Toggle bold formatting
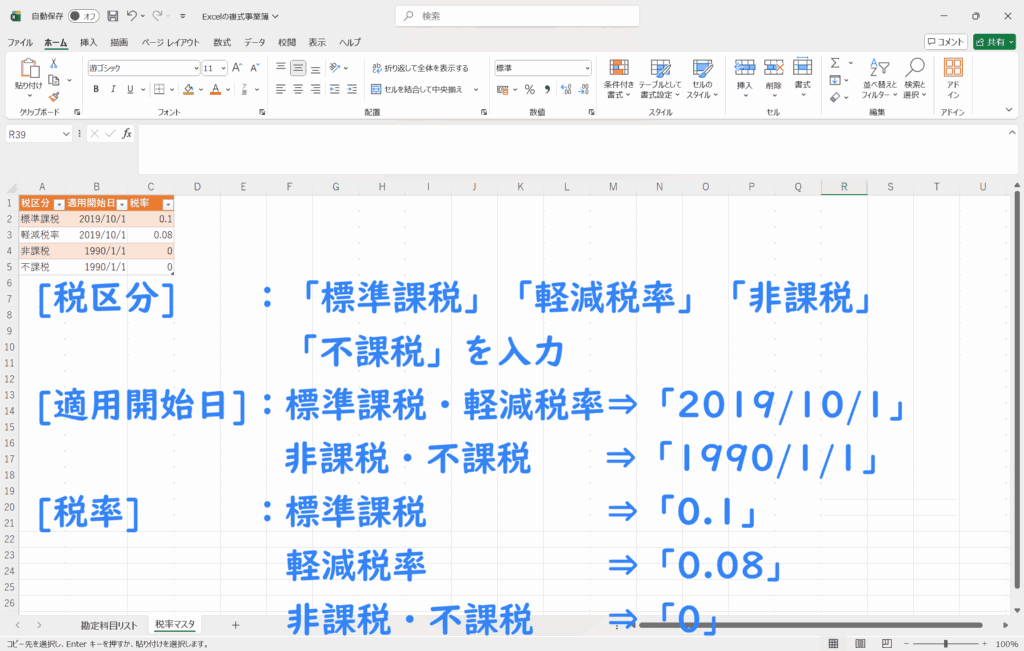 (96, 89)
